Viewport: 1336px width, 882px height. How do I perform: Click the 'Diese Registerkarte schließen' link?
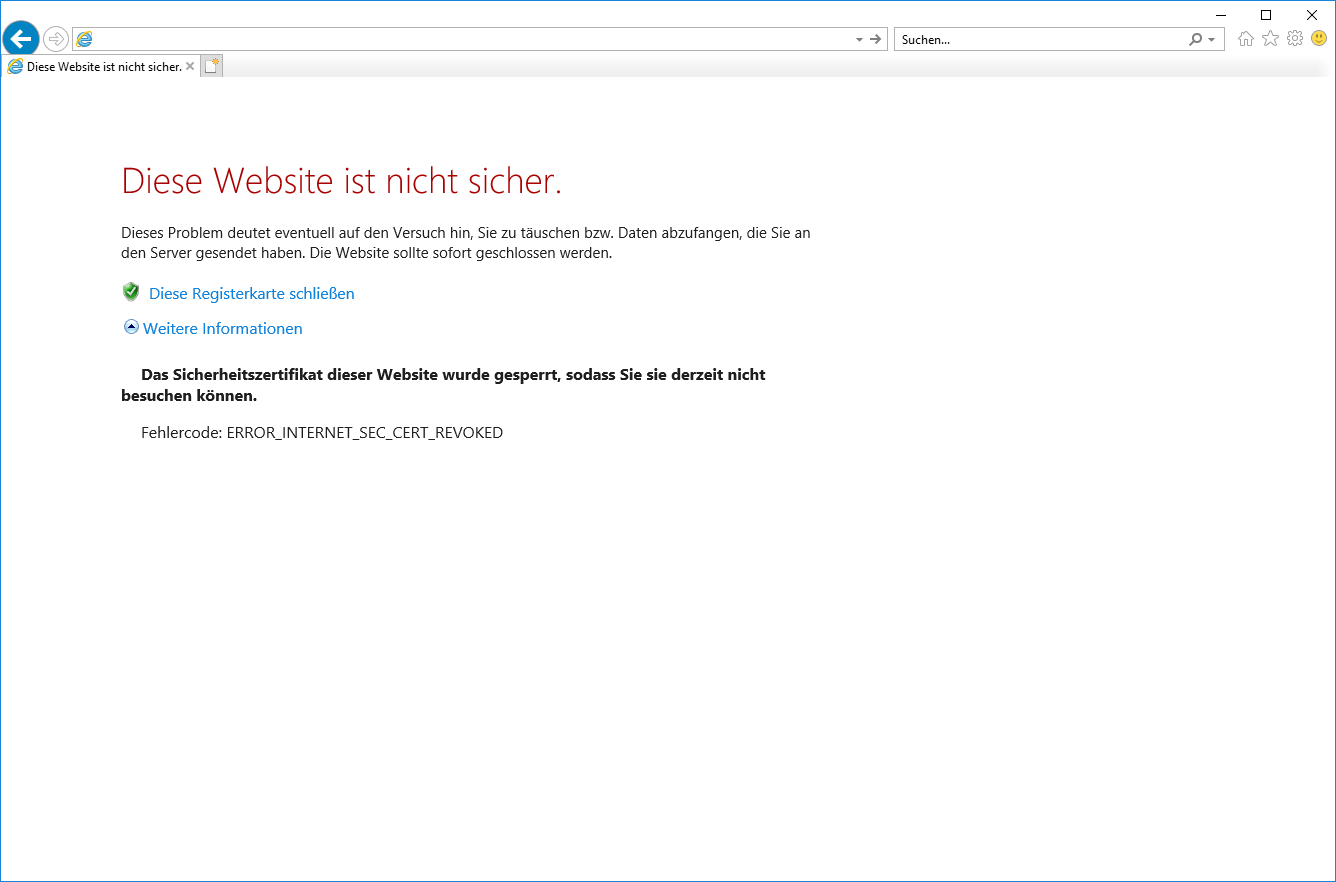click(252, 294)
